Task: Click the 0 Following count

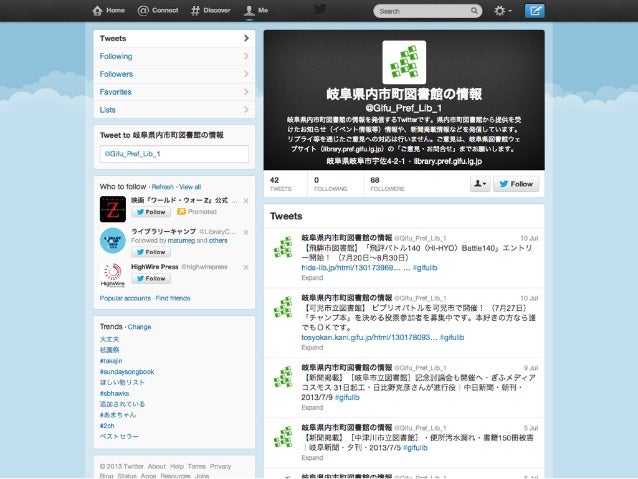Action: pos(330,184)
